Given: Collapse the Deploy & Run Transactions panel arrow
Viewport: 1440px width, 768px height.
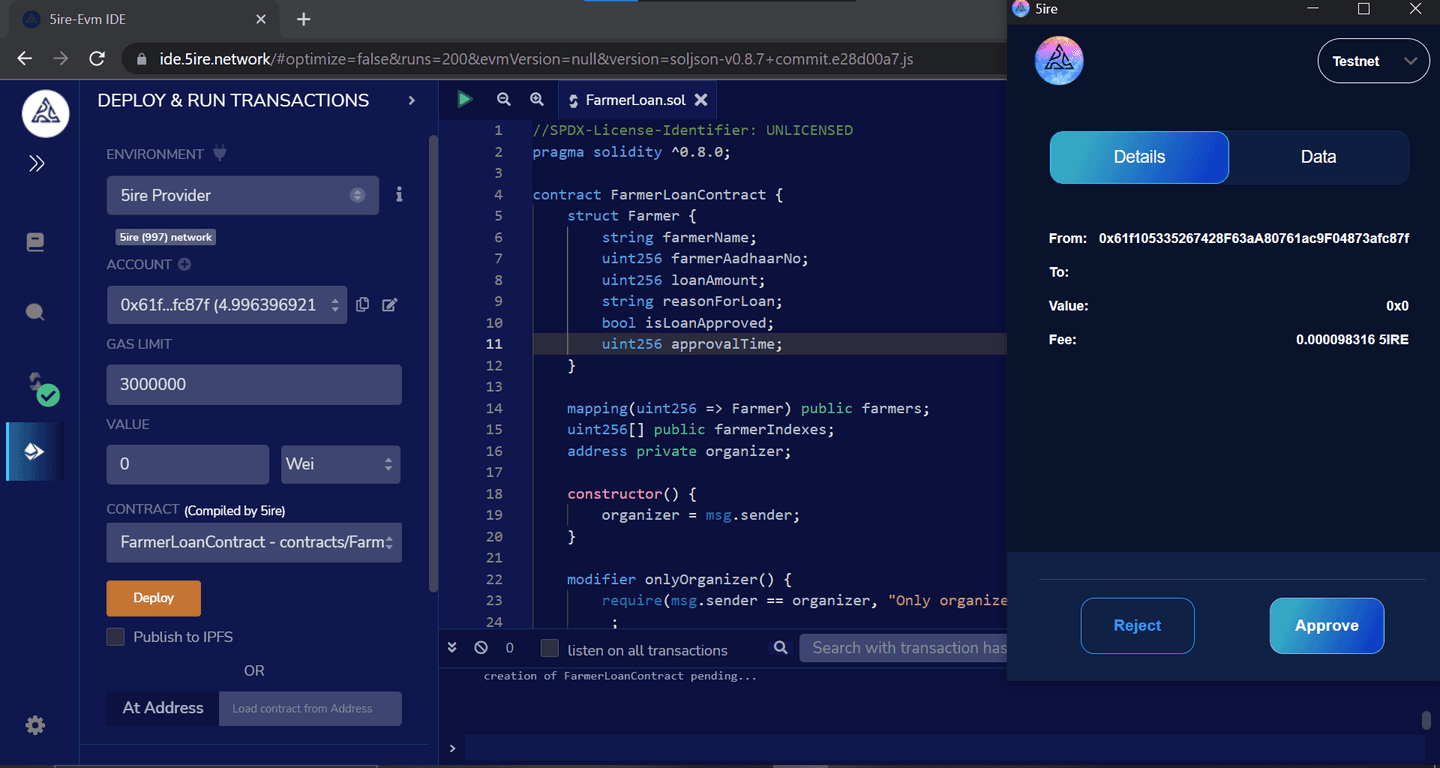Looking at the screenshot, I should pos(411,100).
